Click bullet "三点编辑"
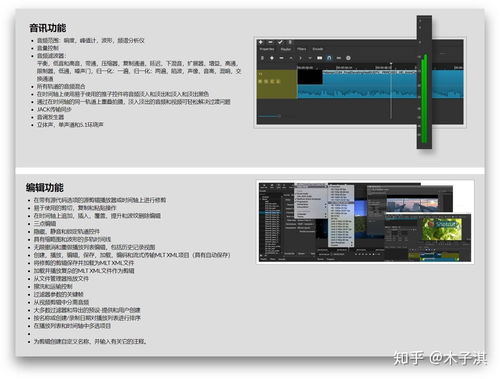The image size is (500, 379). point(45,223)
